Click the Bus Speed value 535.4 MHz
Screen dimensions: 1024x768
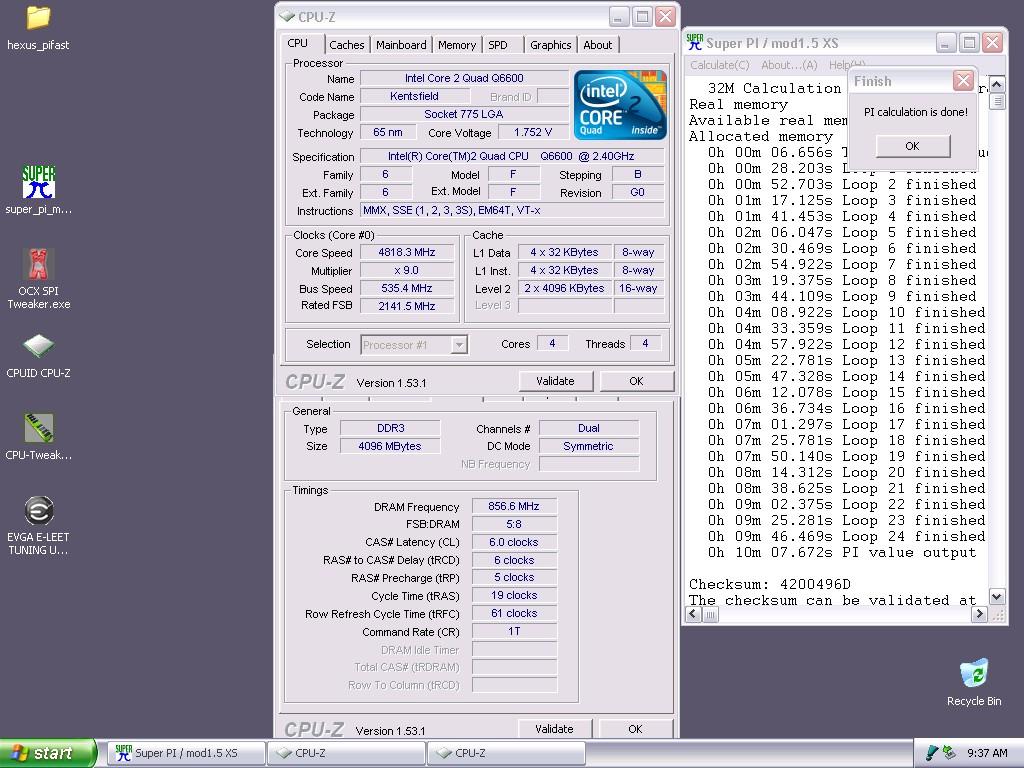pos(407,288)
